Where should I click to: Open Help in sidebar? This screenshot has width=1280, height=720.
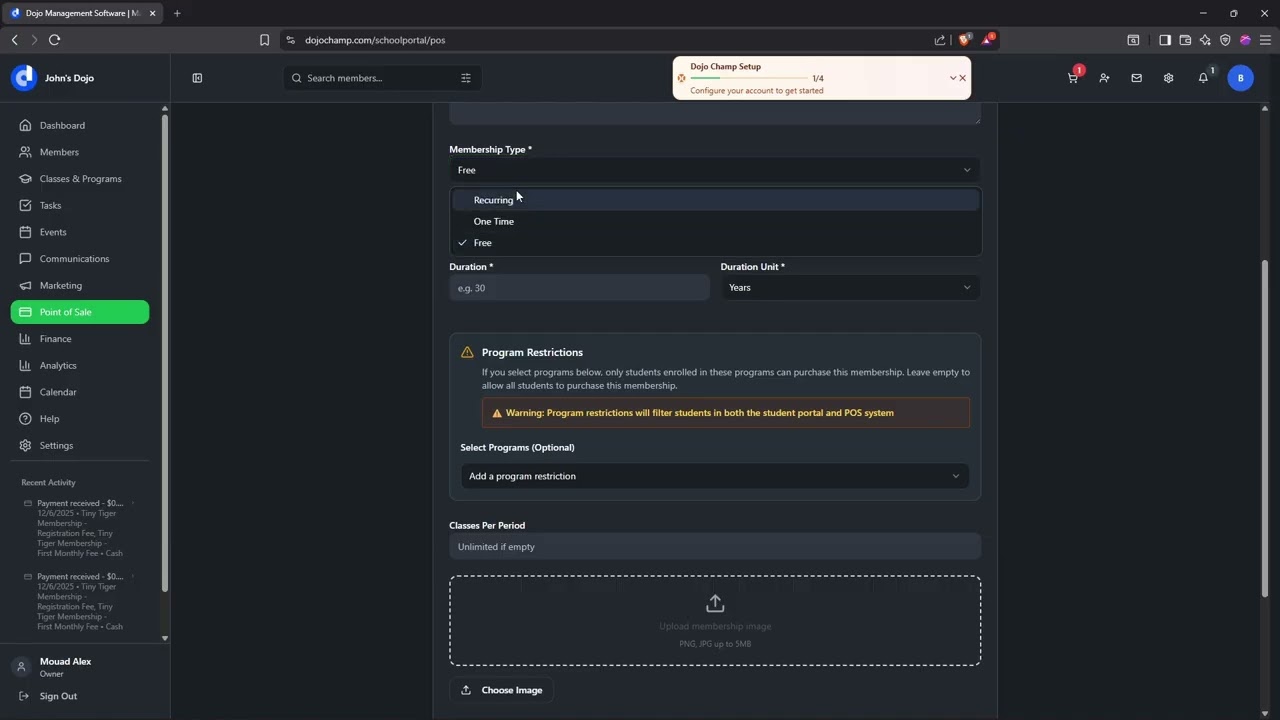80,419
